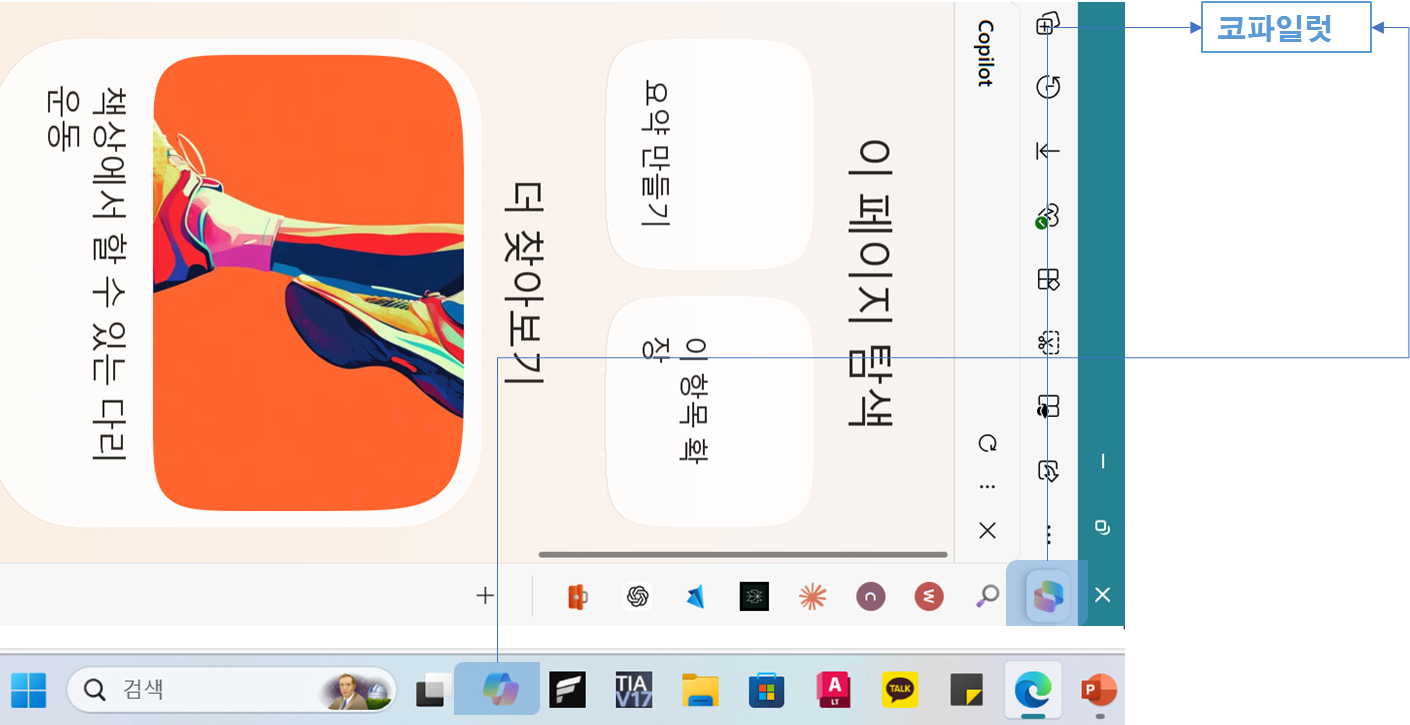
Task: Open Bing search magnifier in Edge sidebar
Action: coord(987,596)
